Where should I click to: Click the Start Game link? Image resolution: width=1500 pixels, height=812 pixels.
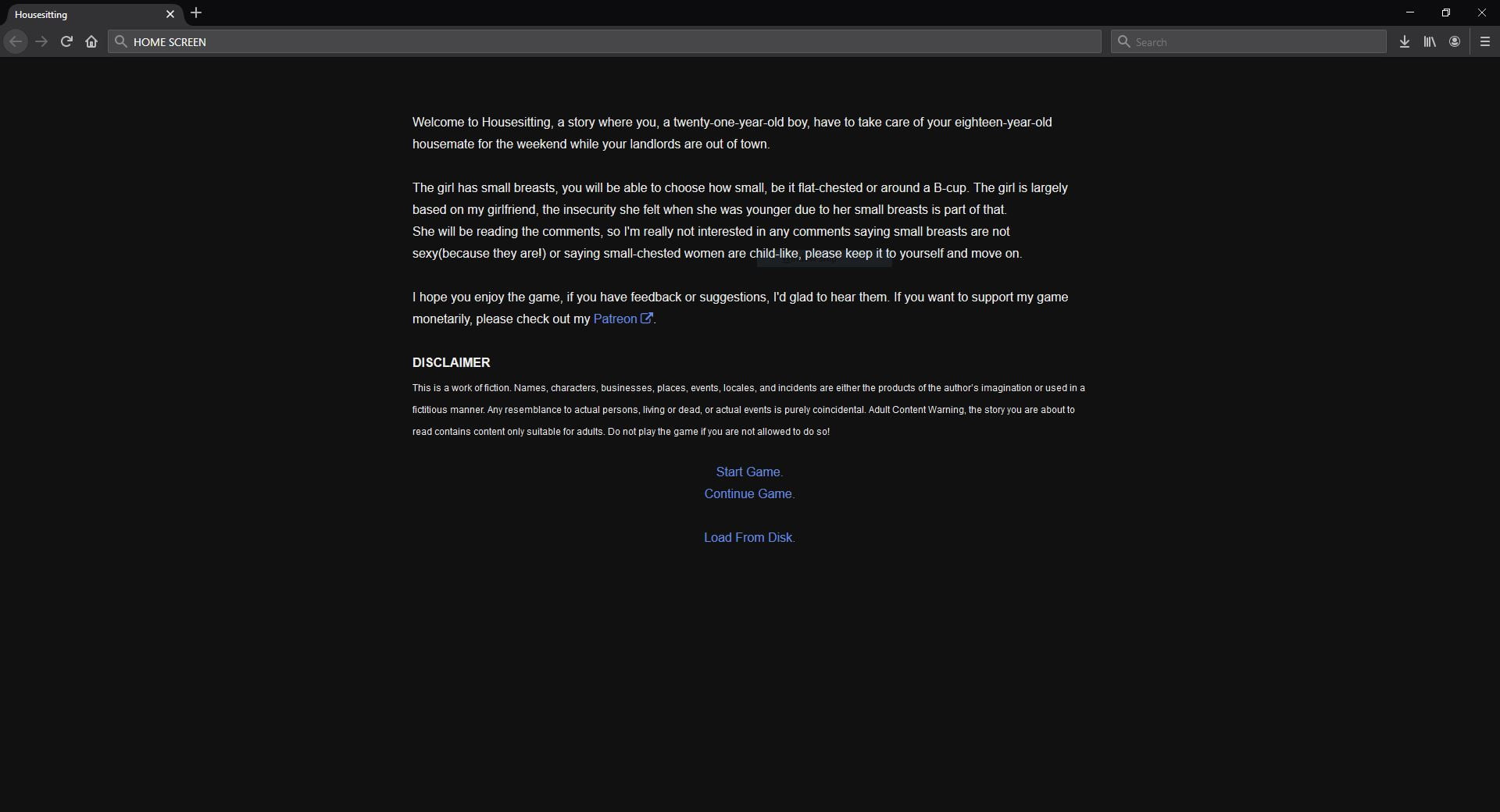click(748, 472)
